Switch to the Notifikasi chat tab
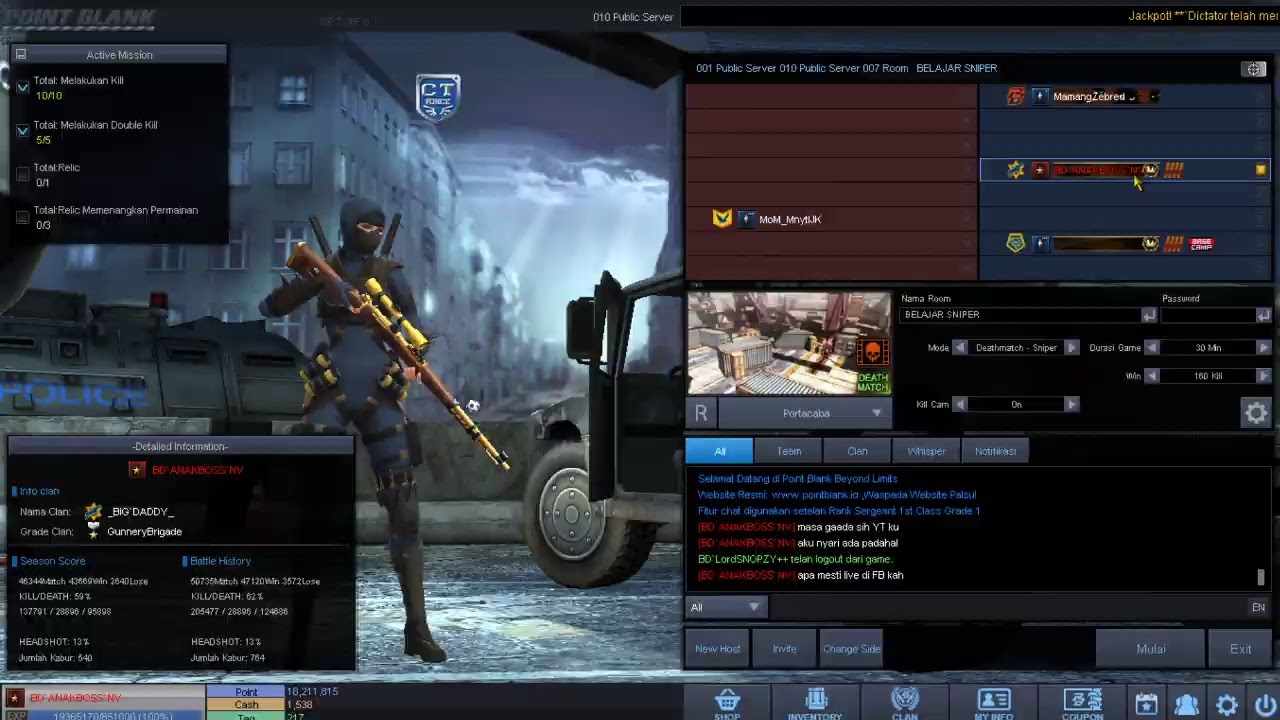Viewport: 1280px width, 720px height. click(995, 451)
